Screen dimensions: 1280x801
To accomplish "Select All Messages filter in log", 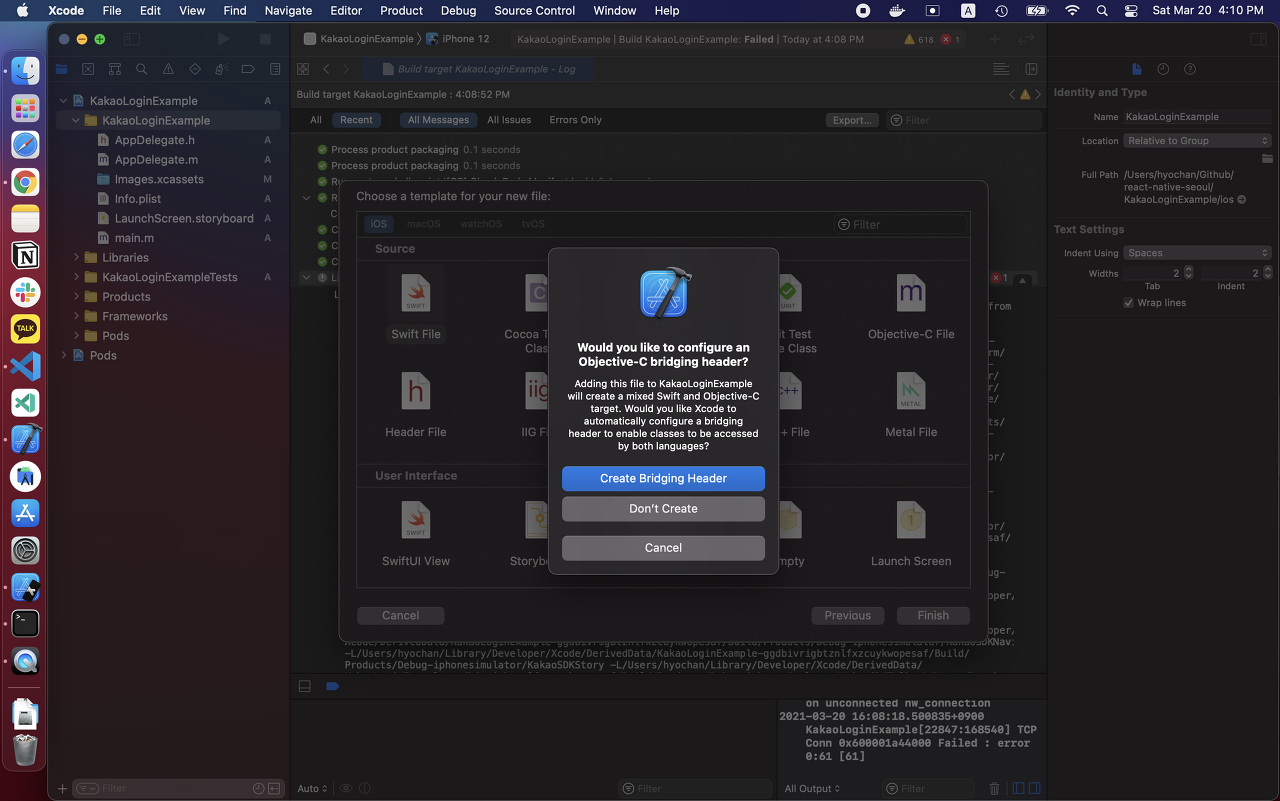I will tap(438, 120).
